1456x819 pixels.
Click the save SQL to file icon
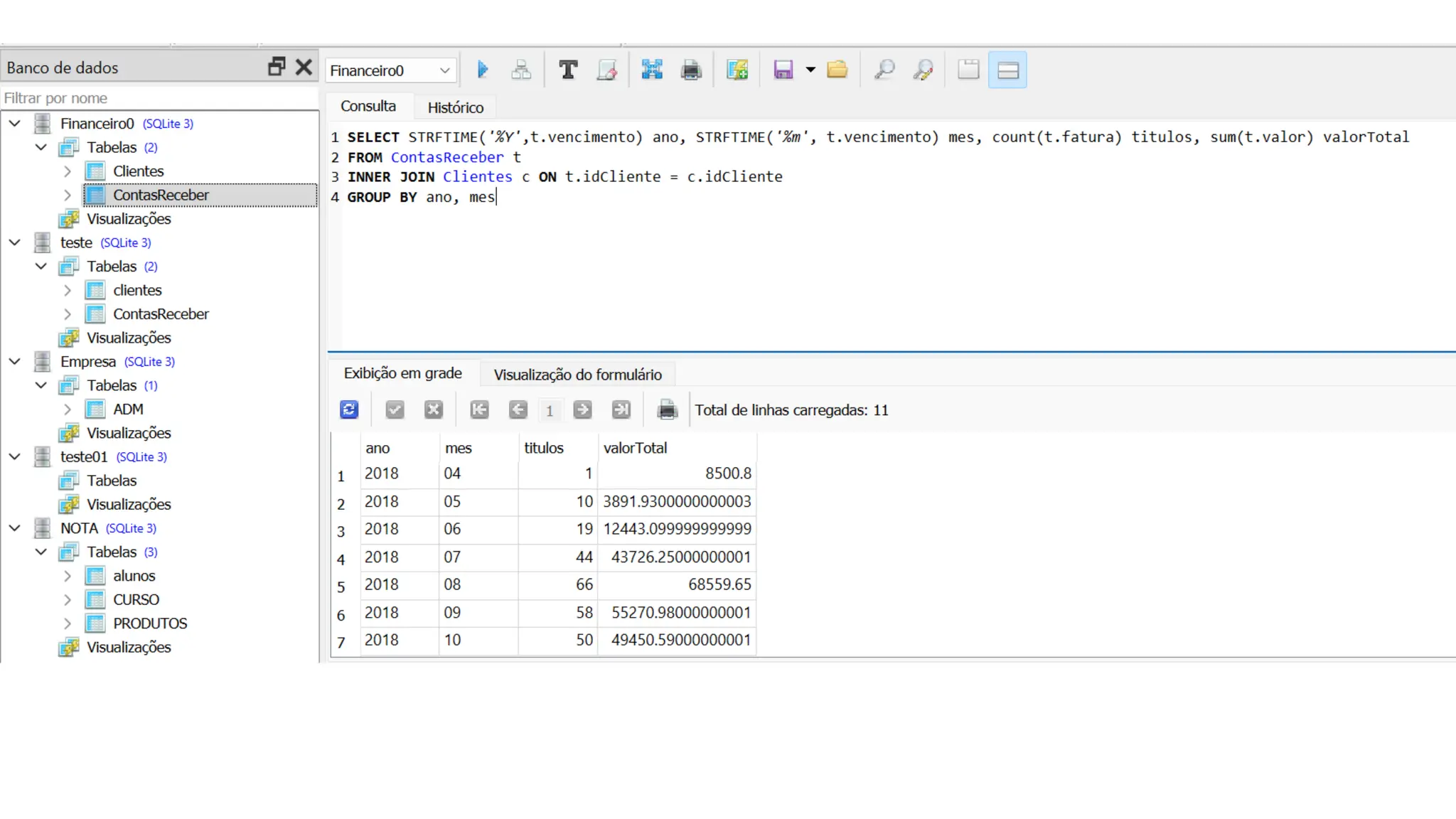click(783, 70)
